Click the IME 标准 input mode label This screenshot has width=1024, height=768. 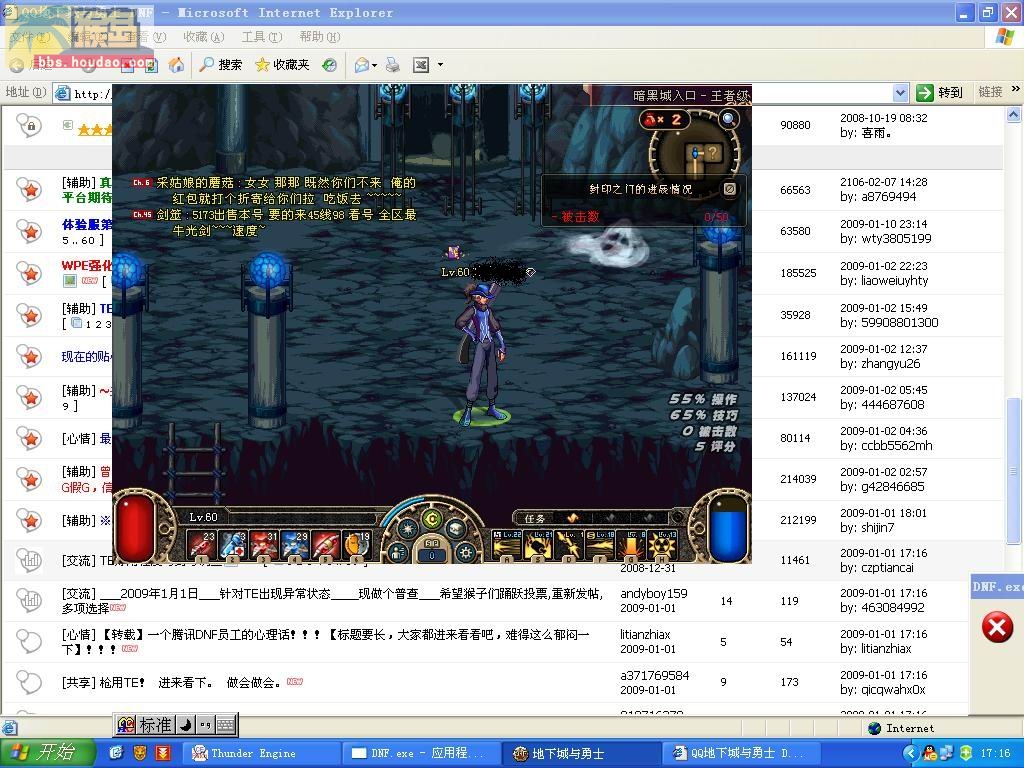click(155, 725)
